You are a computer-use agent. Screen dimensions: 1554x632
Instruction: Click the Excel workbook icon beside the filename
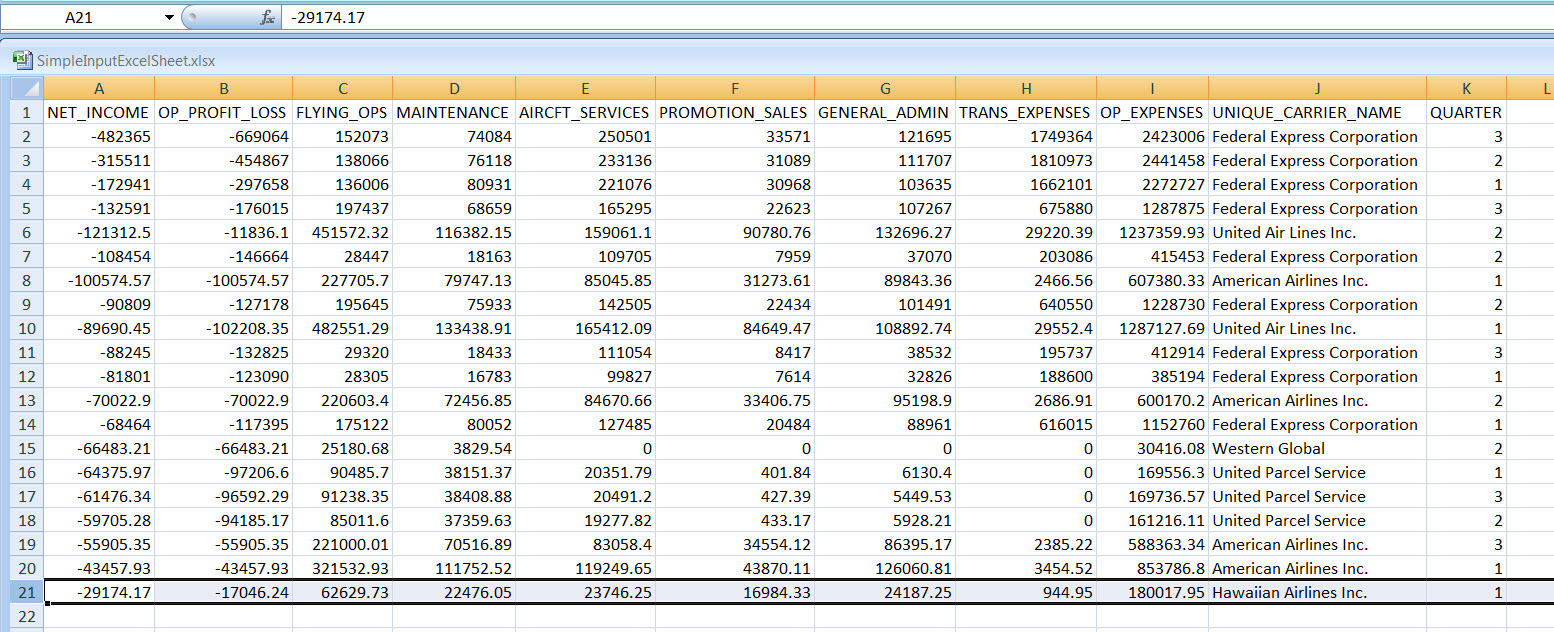pyautogui.click(x=21, y=60)
